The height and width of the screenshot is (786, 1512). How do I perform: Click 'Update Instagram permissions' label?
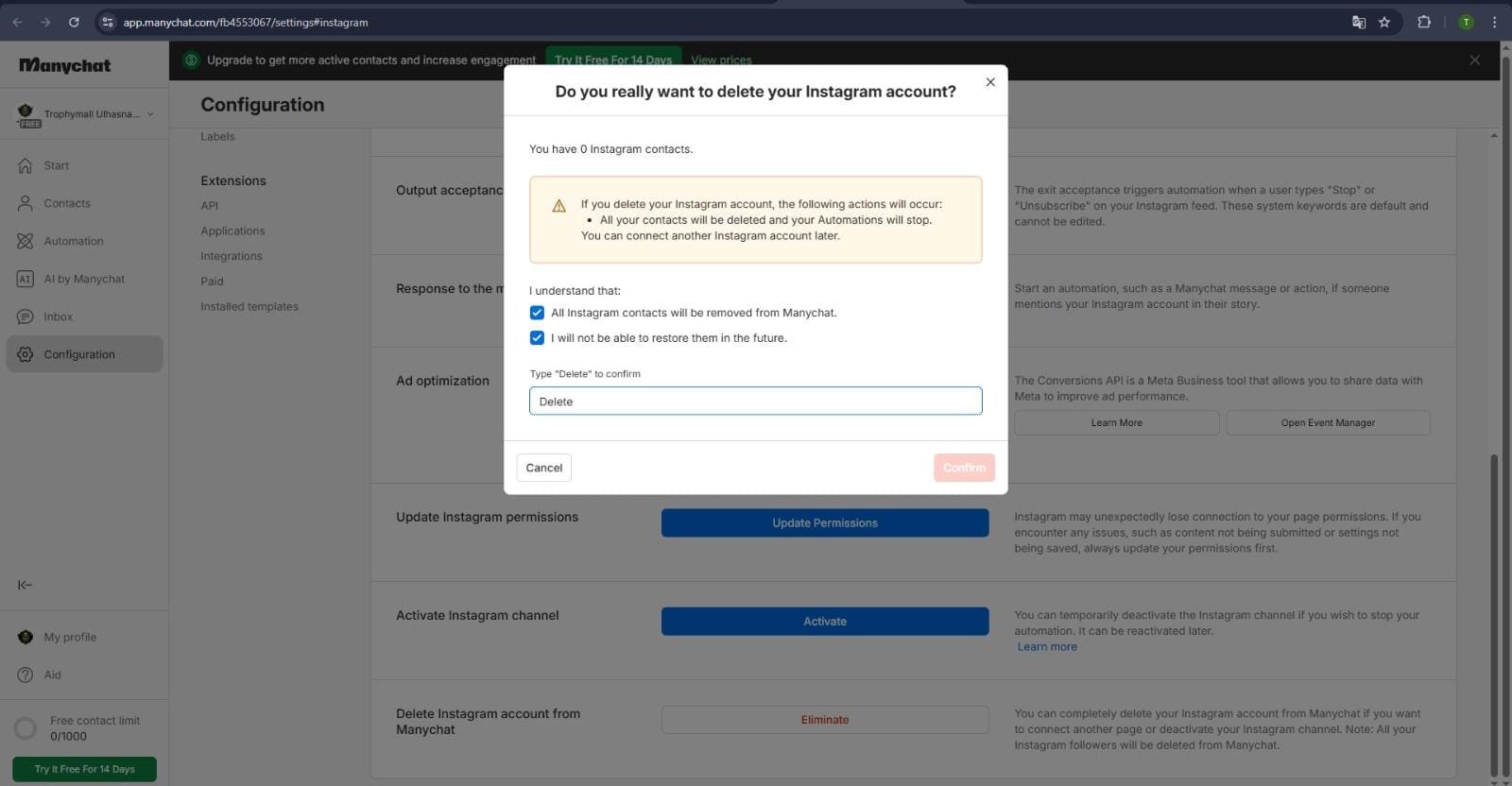[487, 517]
